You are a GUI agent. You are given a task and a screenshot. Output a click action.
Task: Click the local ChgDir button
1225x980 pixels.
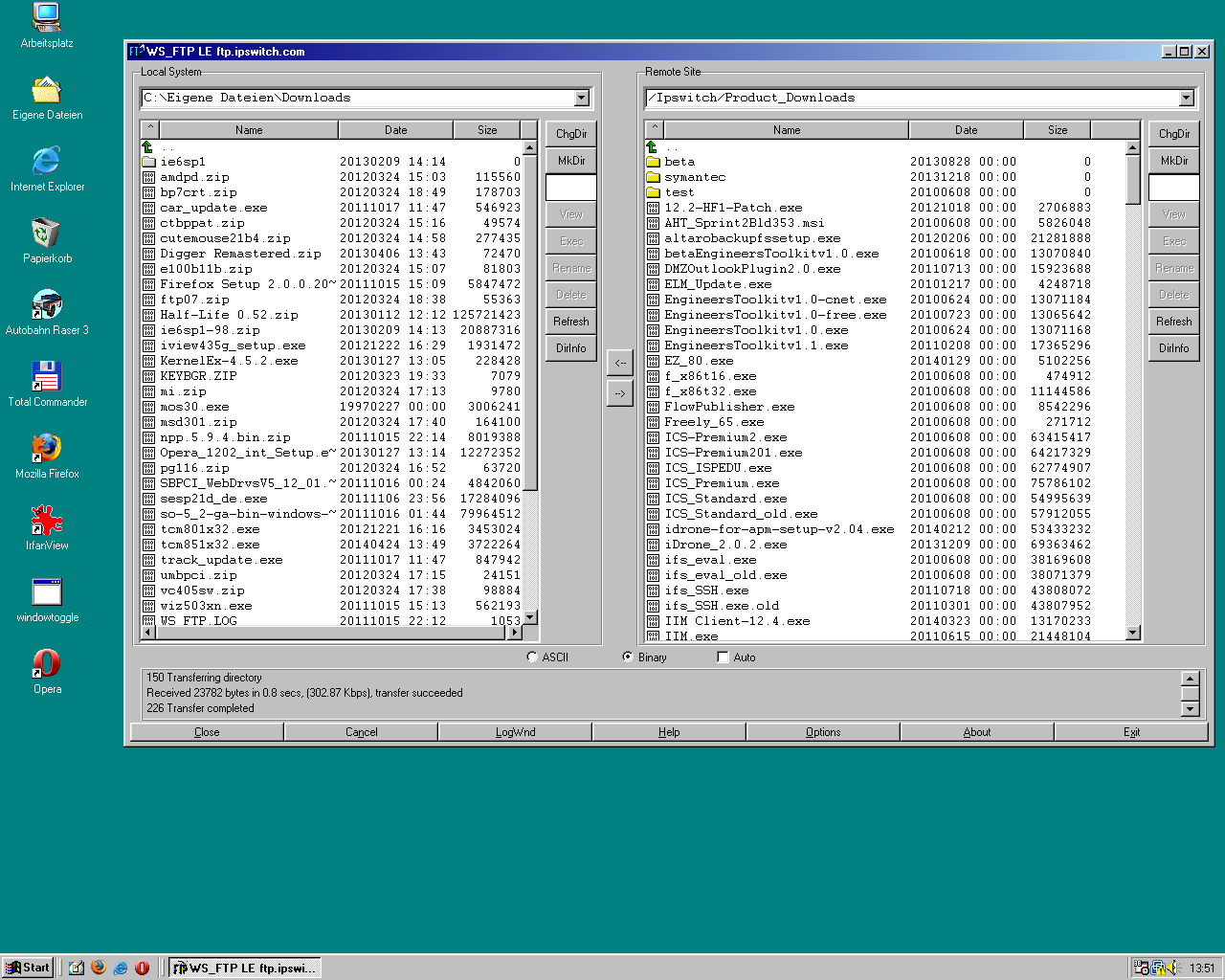click(571, 134)
